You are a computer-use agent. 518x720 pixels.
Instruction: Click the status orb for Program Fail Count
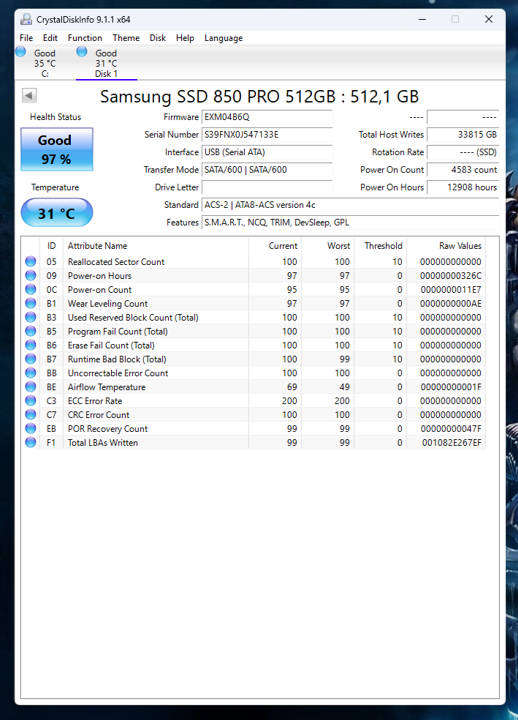point(31,331)
